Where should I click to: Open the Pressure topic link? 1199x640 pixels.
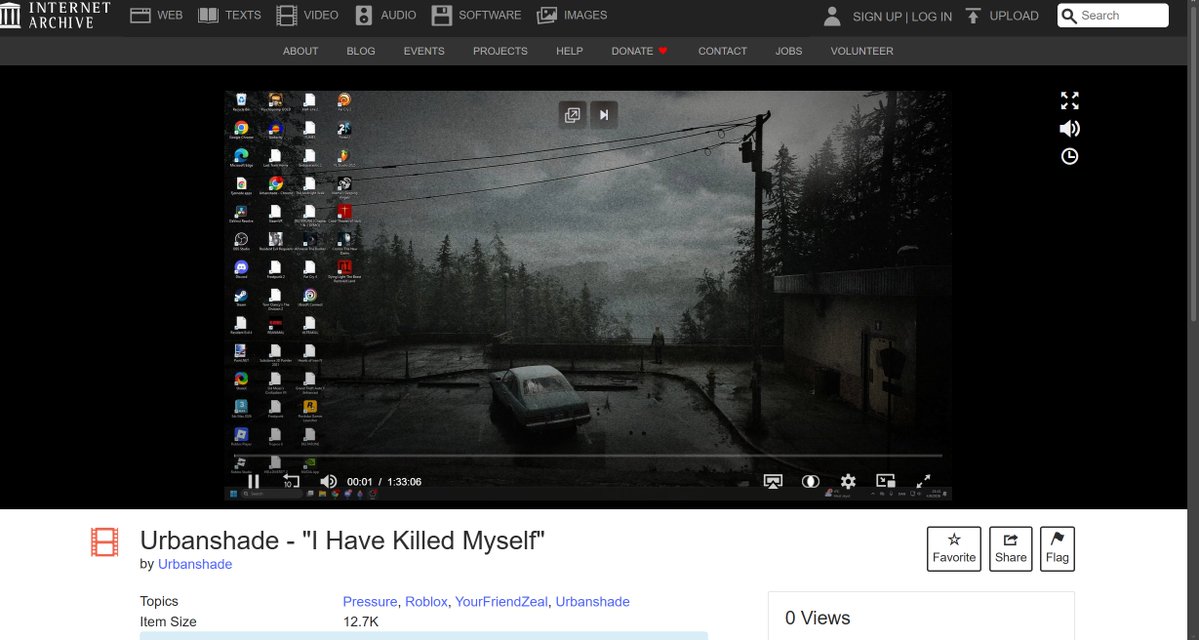tap(370, 602)
